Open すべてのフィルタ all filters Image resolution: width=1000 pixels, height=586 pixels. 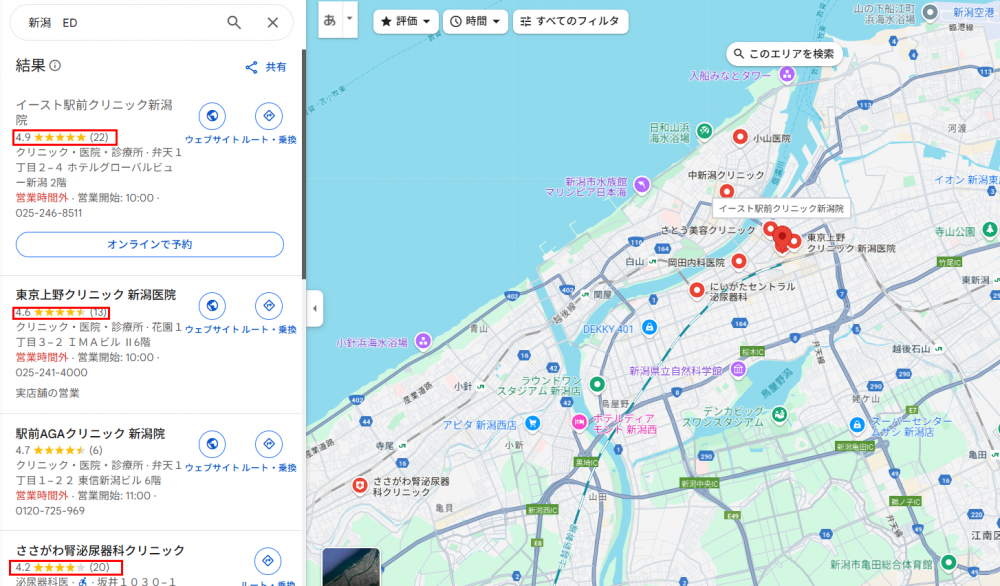pos(569,21)
